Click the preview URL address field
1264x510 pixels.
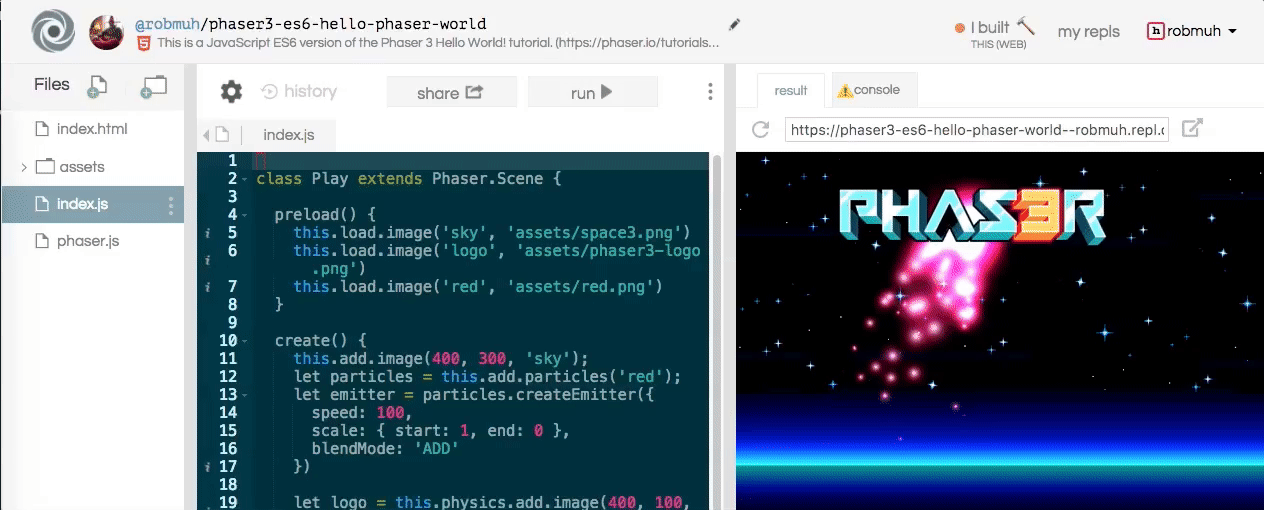coord(976,129)
